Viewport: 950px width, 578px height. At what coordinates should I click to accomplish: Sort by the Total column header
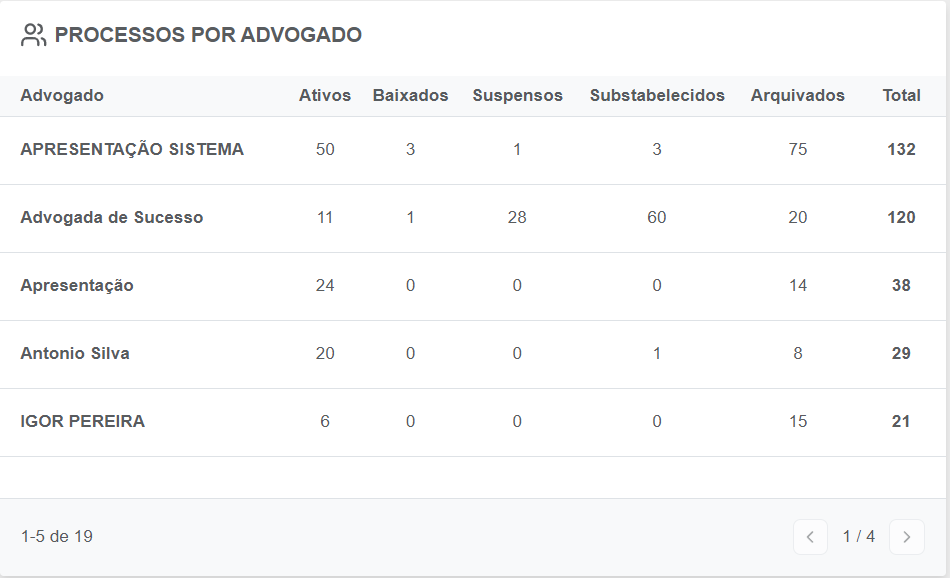click(902, 96)
